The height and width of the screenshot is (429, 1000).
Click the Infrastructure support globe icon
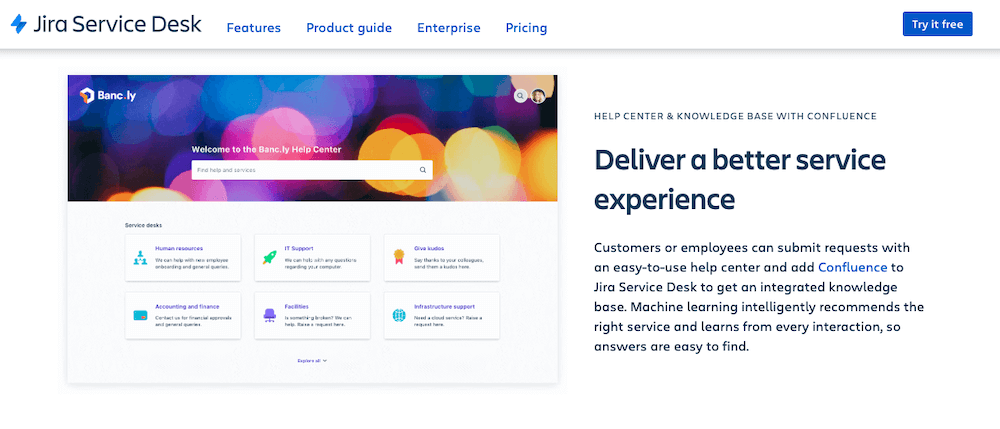398,315
